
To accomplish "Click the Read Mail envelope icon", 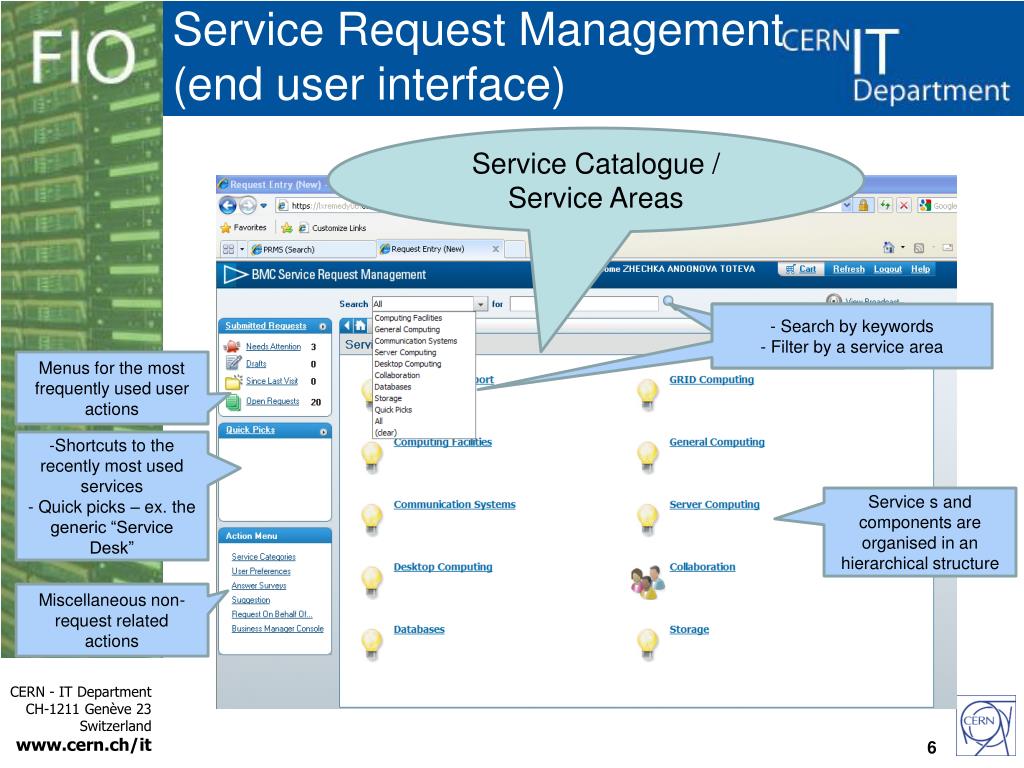I will [948, 248].
